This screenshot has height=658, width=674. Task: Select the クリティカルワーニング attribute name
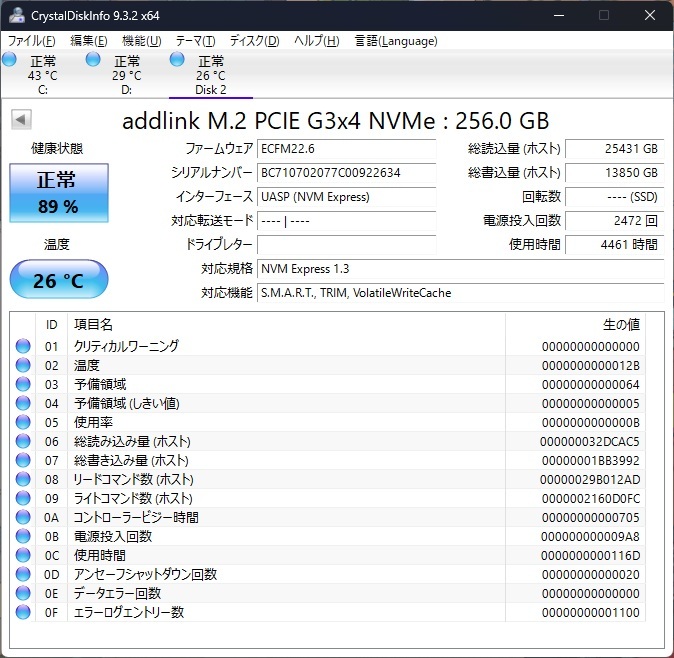126,346
